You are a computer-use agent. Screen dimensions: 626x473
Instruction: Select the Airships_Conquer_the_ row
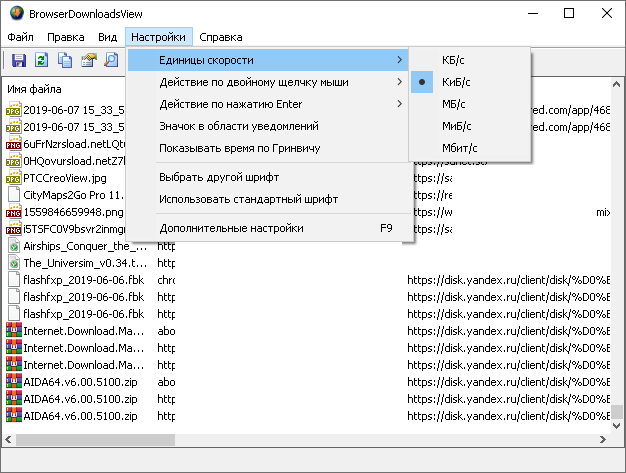pyautogui.click(x=85, y=246)
